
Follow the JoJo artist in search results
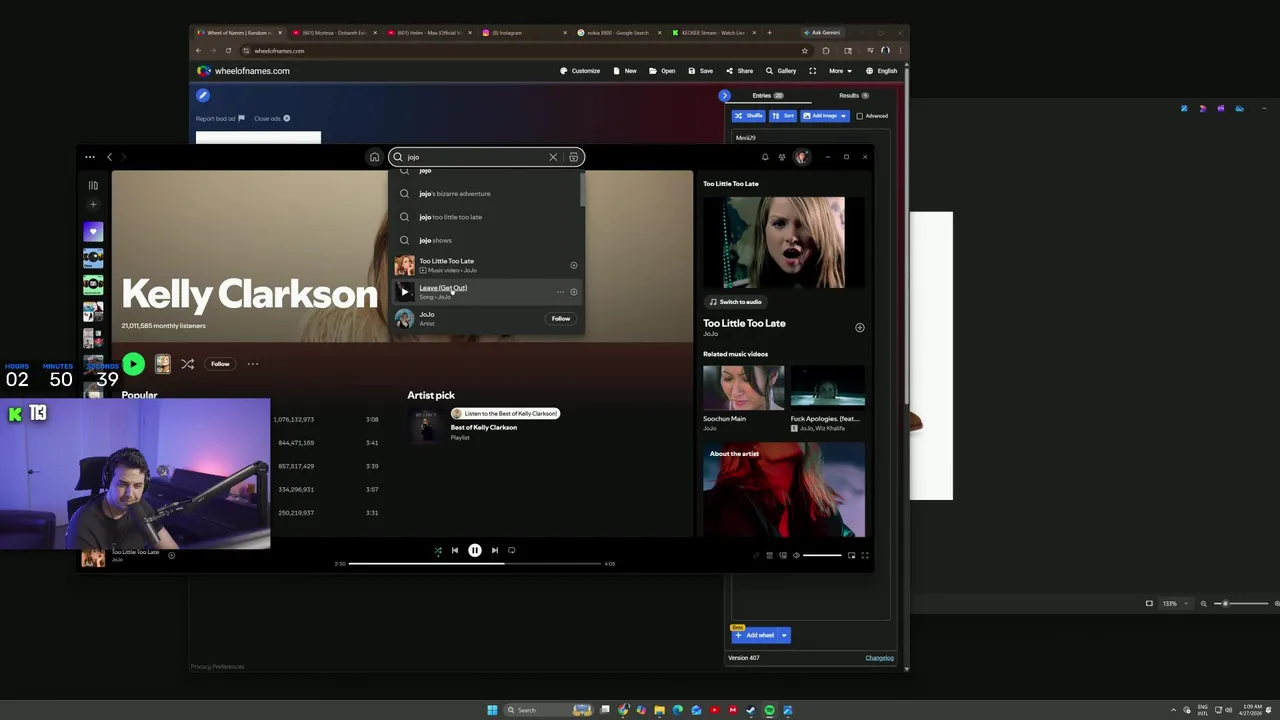[561, 319]
